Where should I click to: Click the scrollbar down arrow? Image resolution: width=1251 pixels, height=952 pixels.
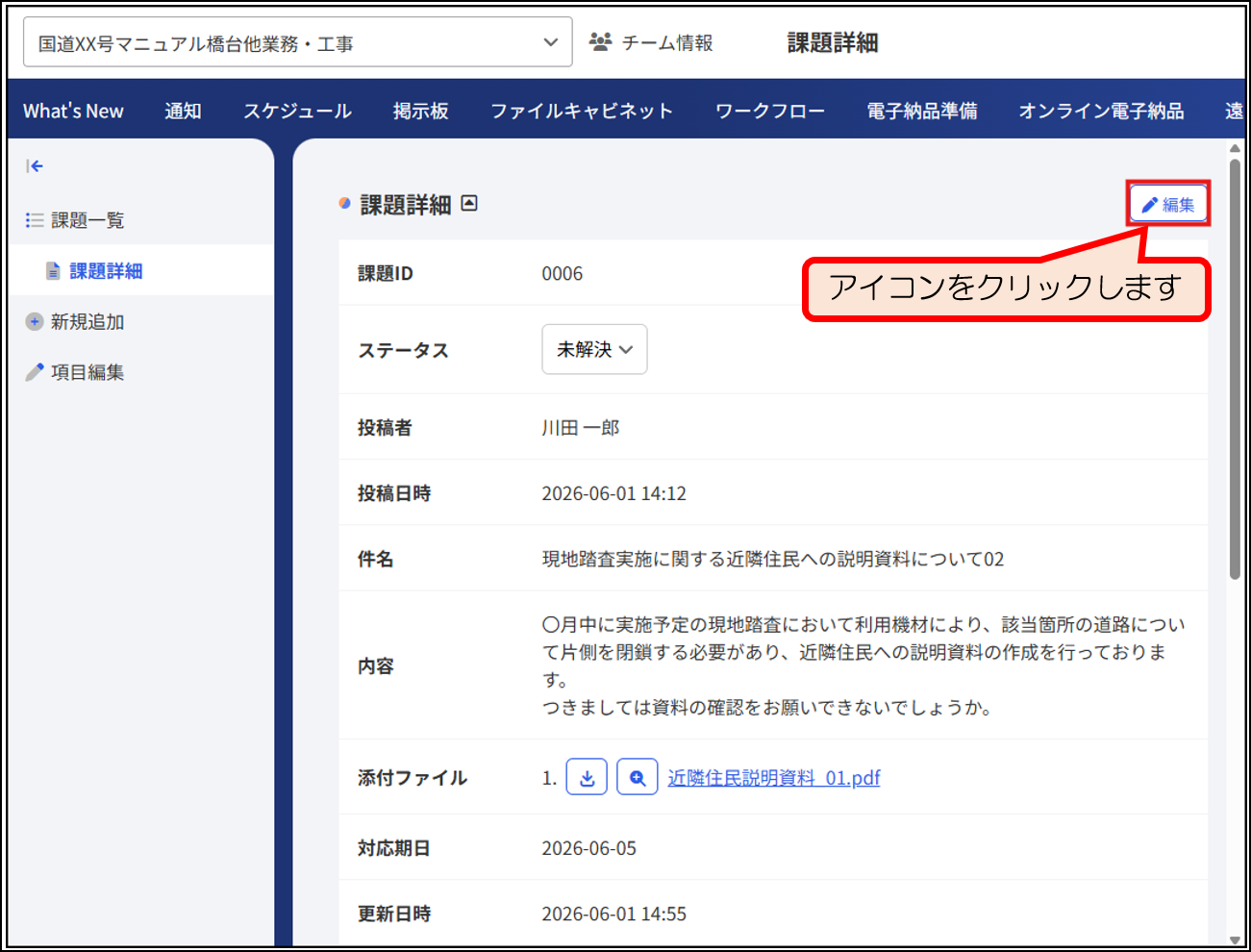(1235, 939)
